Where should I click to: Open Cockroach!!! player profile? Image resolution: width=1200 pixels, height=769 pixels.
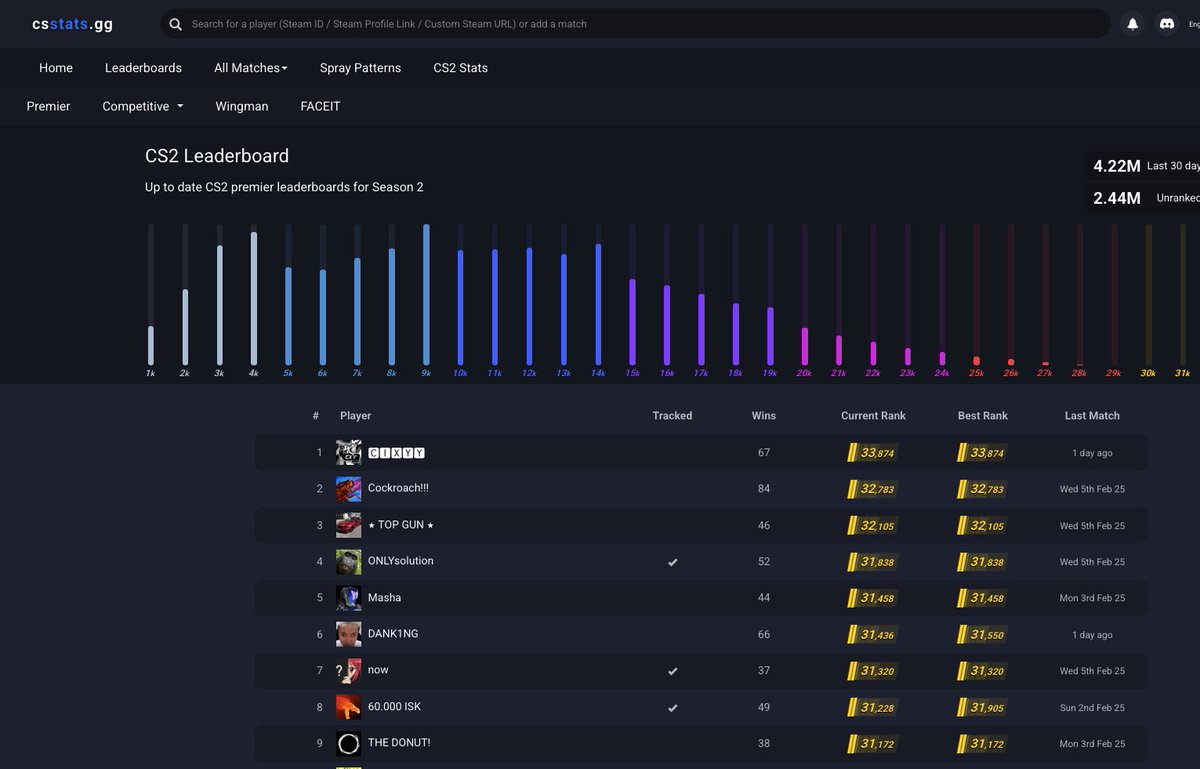(398, 488)
